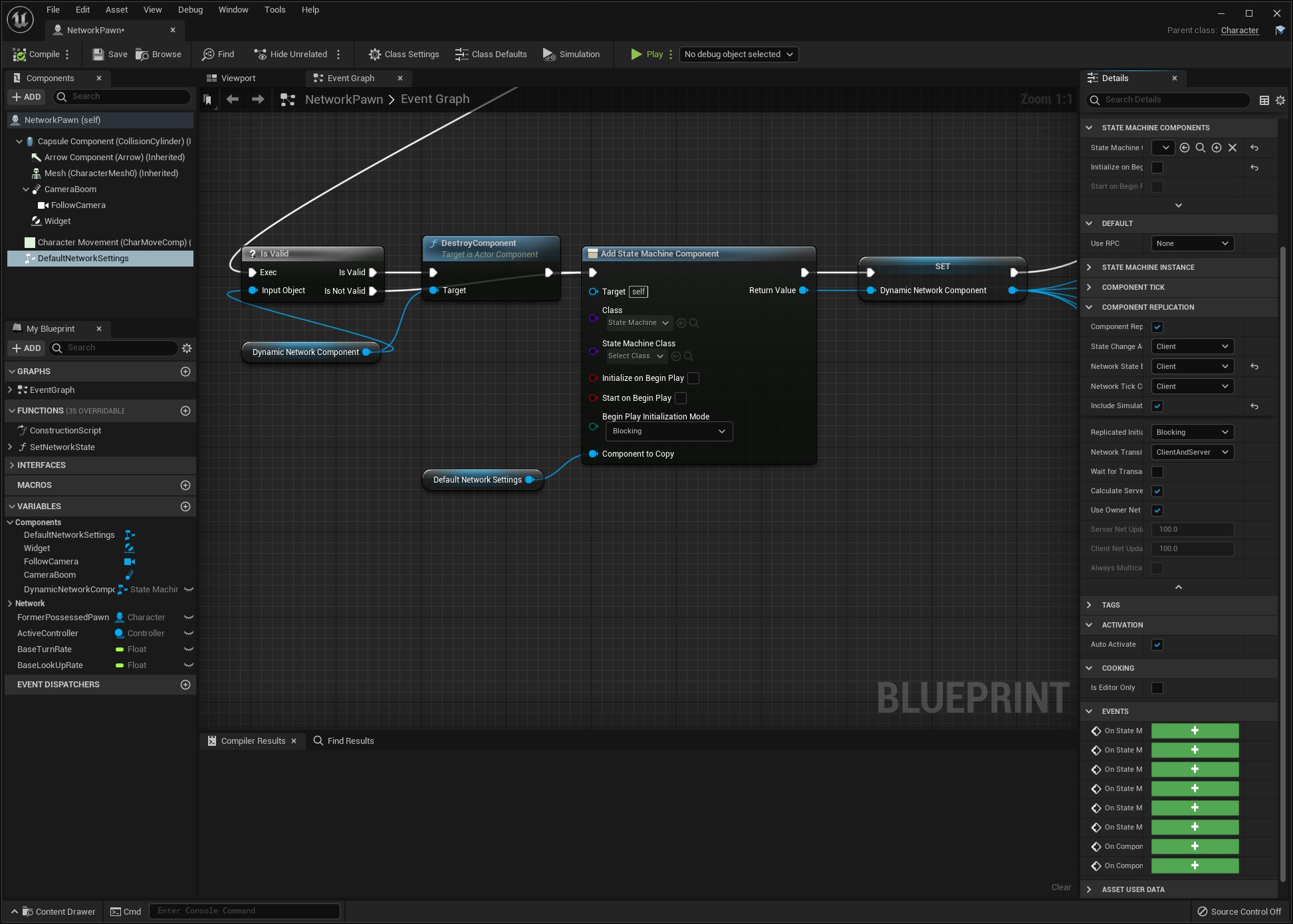This screenshot has height=924, width=1293.
Task: Open the Debug menu
Action: click(190, 10)
